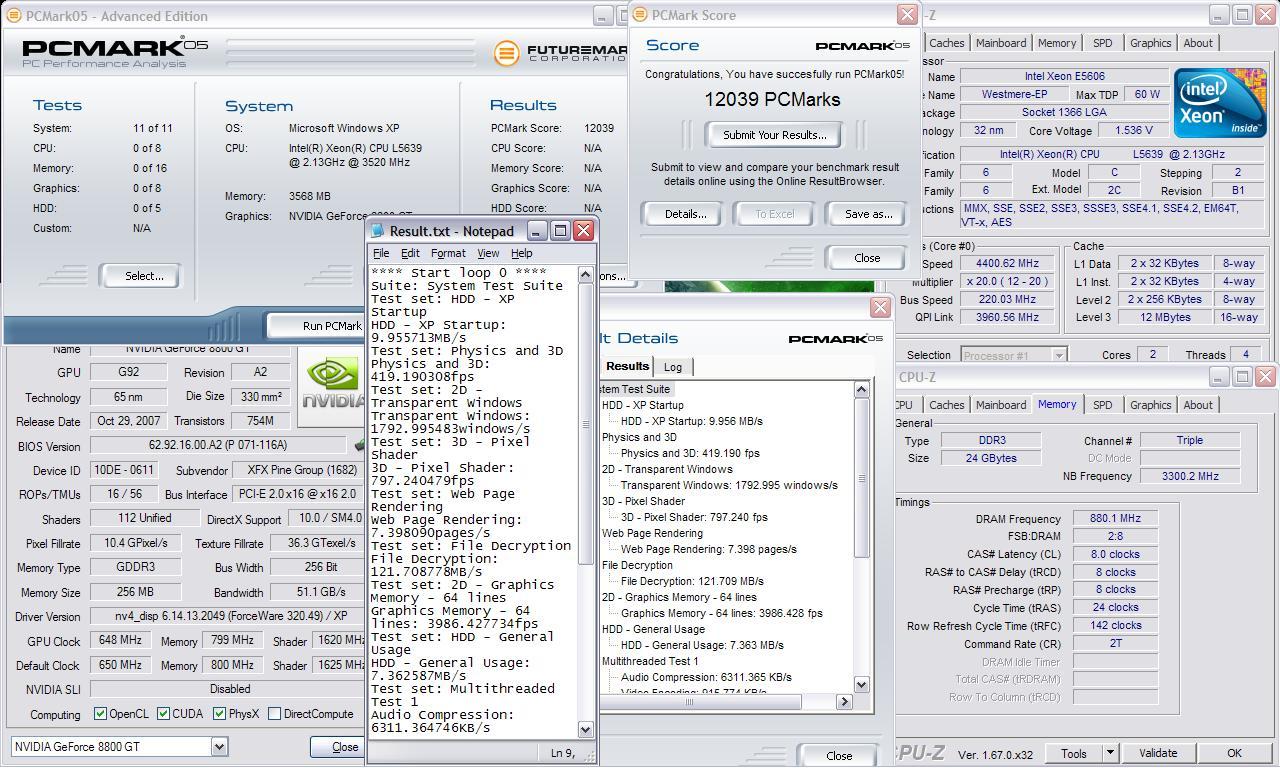Click Result Details scrollbar down arrow
Image resolution: width=1280 pixels, height=768 pixels.
(862, 685)
